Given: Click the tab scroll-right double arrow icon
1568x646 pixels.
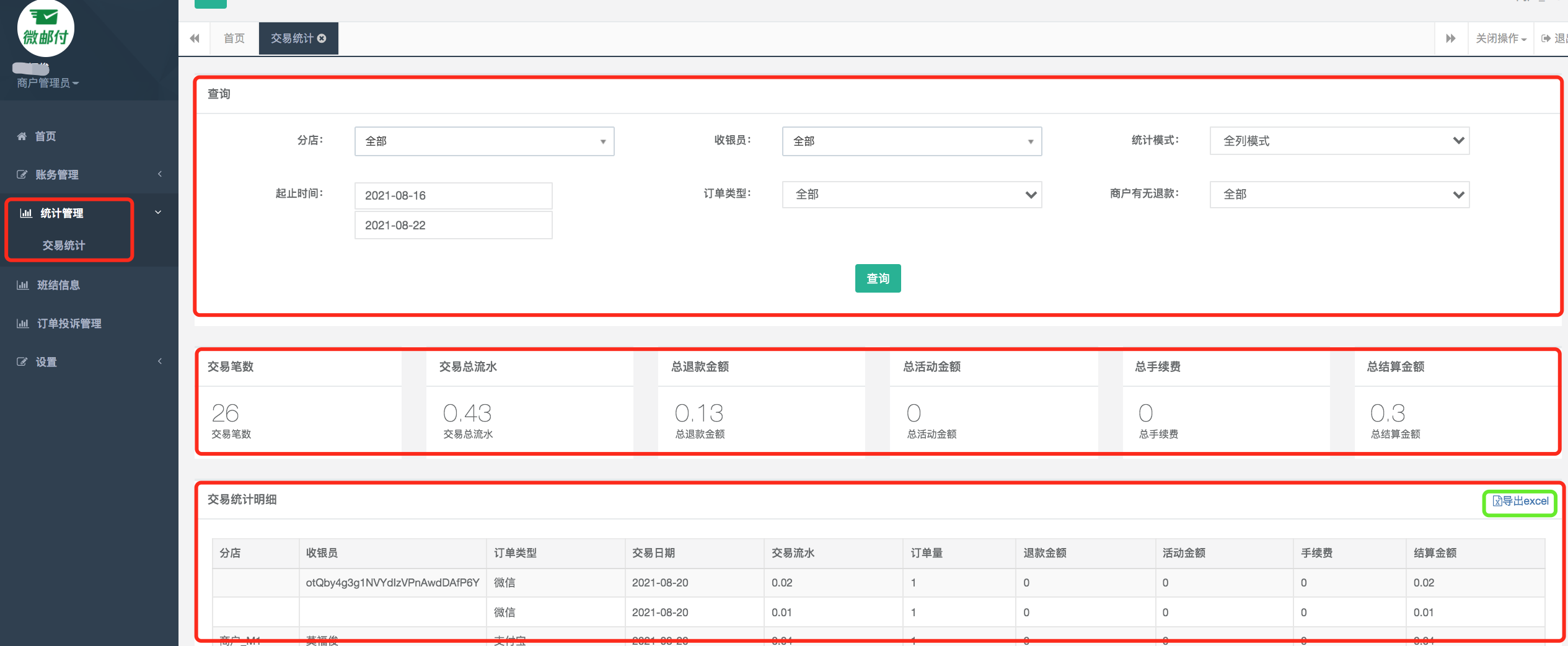Looking at the screenshot, I should click(1451, 38).
